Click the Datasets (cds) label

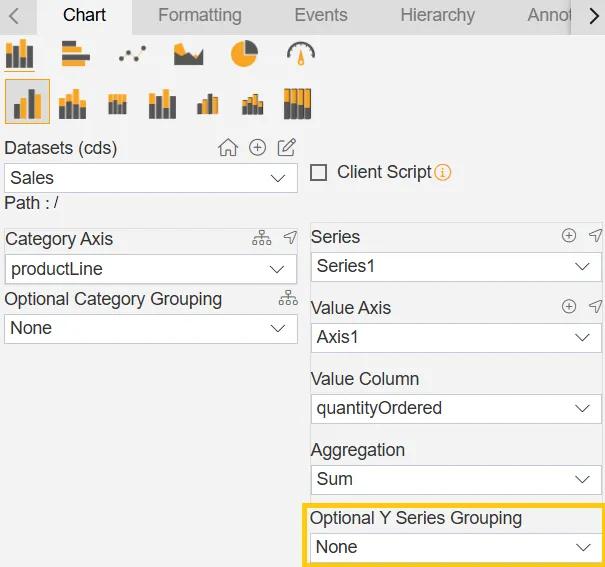(61, 148)
